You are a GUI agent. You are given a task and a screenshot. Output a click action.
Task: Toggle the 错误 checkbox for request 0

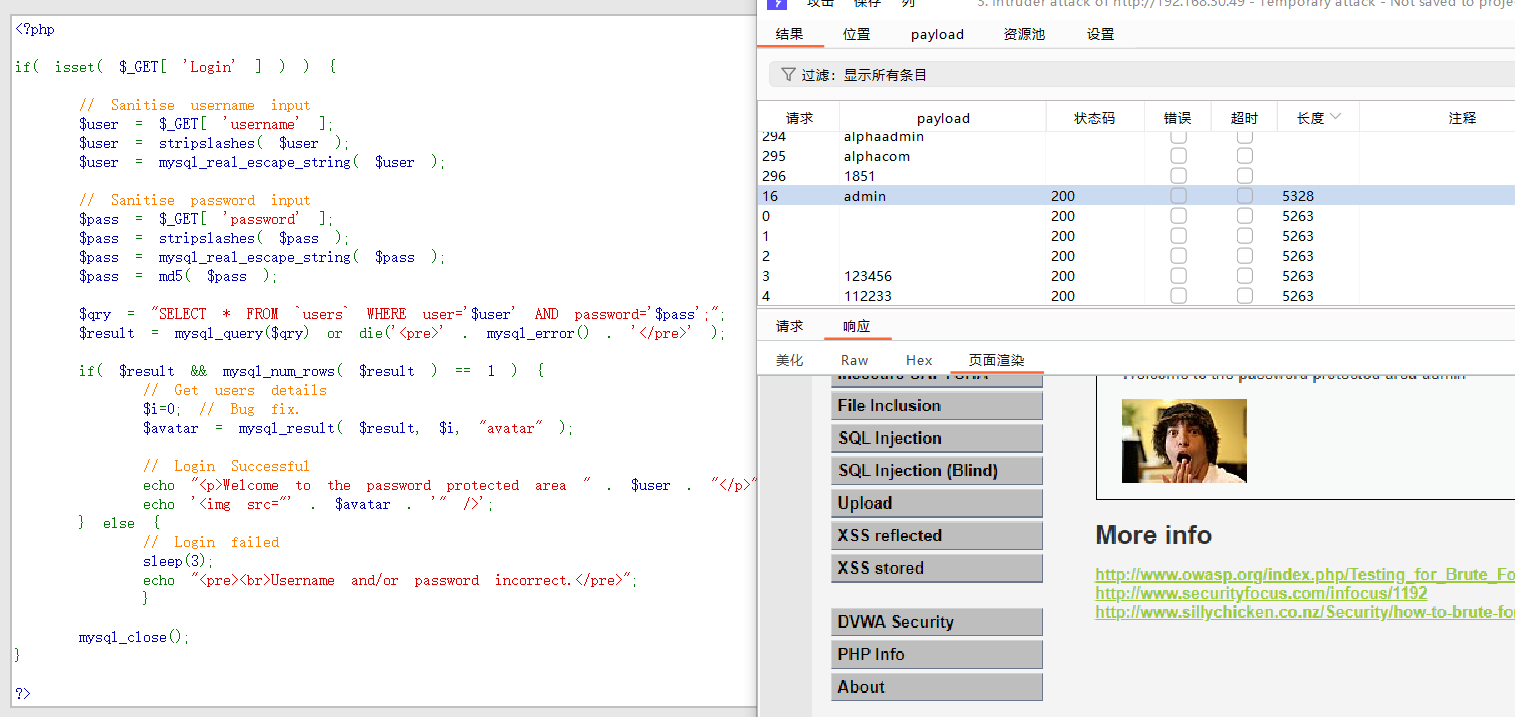pos(1179,216)
